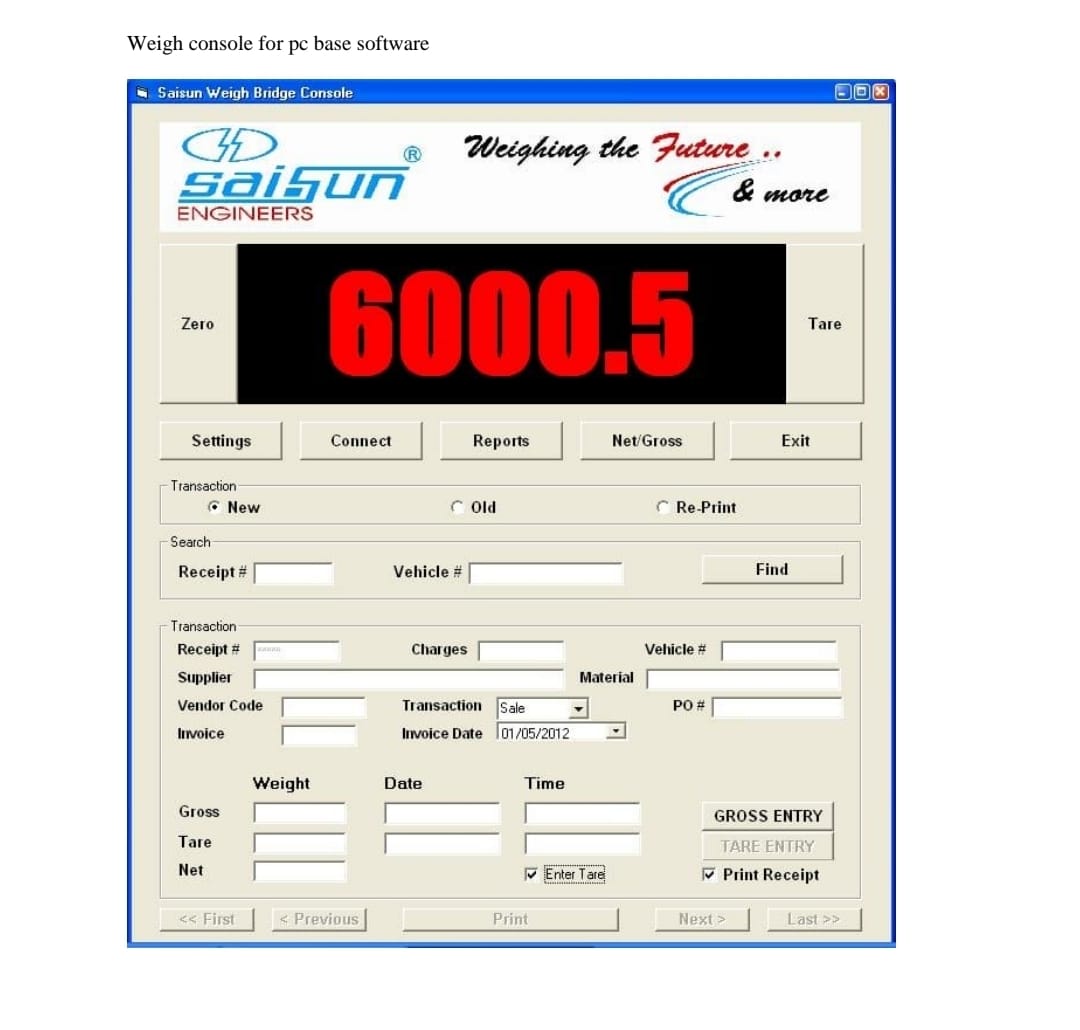Open the Settings screen
This screenshot has width=1080, height=1030.
[x=220, y=440]
